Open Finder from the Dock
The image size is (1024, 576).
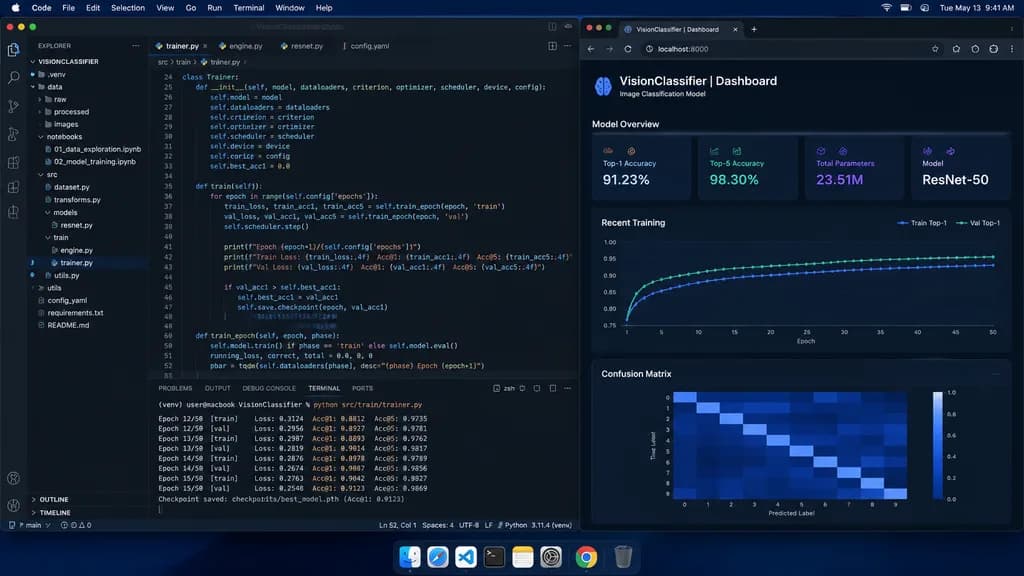(x=409, y=556)
